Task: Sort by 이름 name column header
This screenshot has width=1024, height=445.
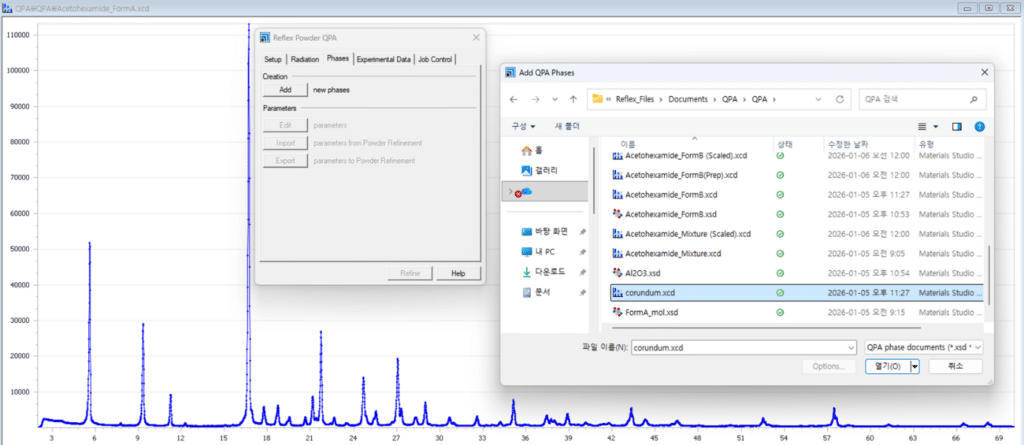Action: coord(628,144)
